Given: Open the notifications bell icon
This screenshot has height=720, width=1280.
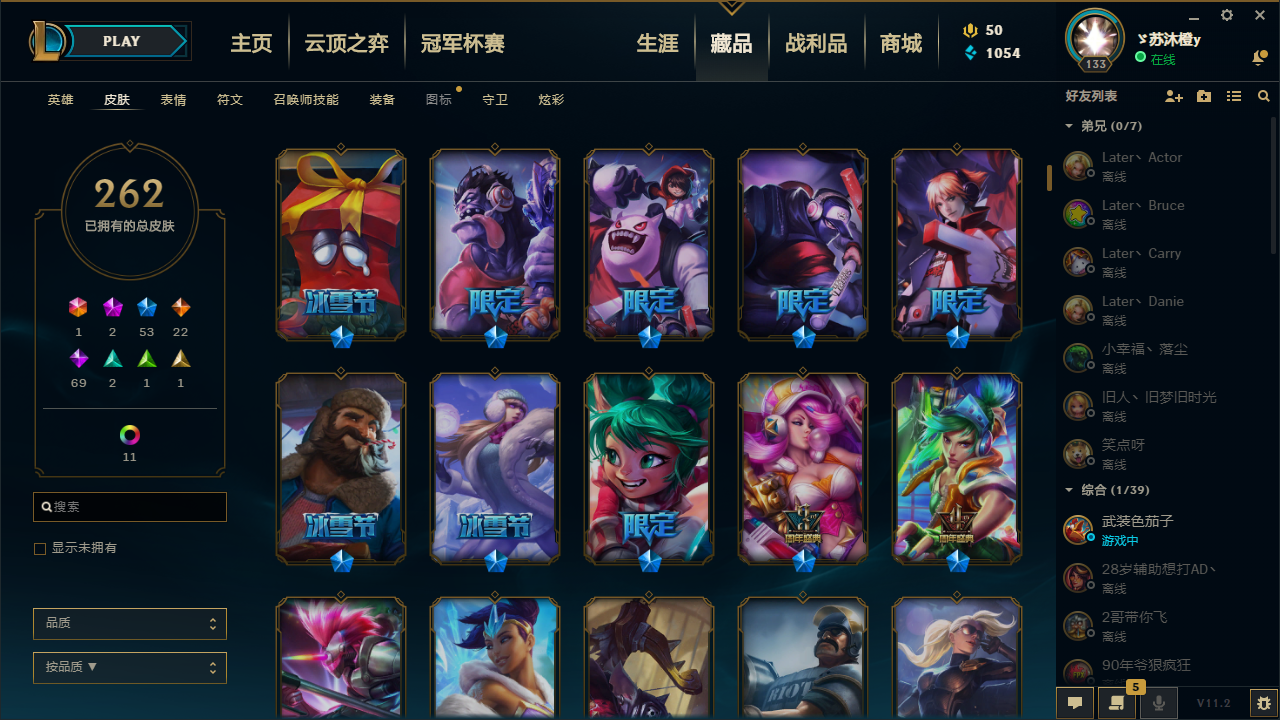Looking at the screenshot, I should 1259,59.
